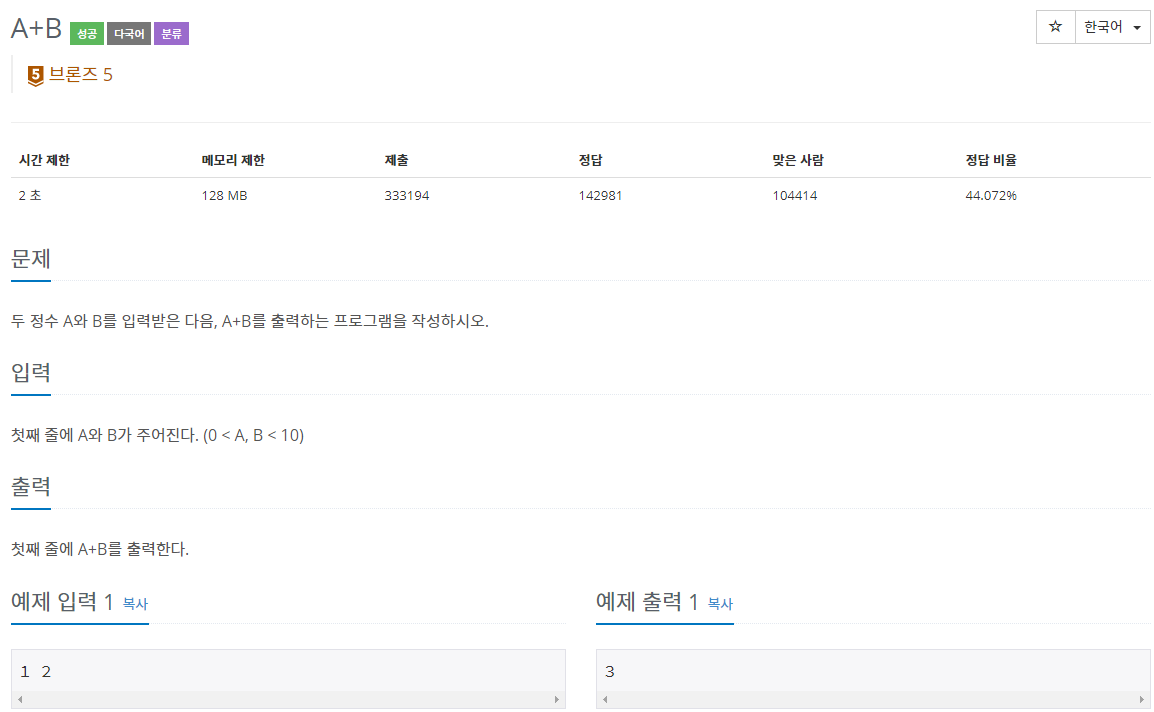Click the 출력 section heading
Screen dimensions: 1154x712
[x=31, y=487]
